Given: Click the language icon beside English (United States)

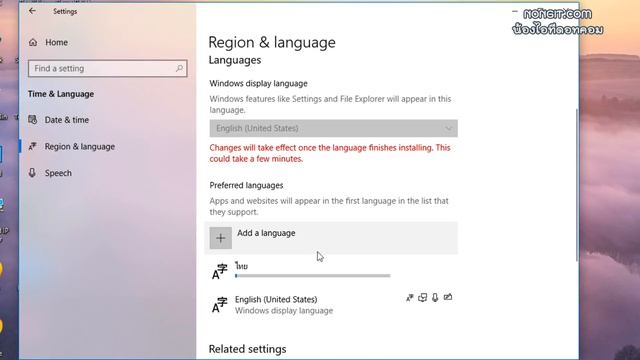Looking at the screenshot, I should point(220,305).
